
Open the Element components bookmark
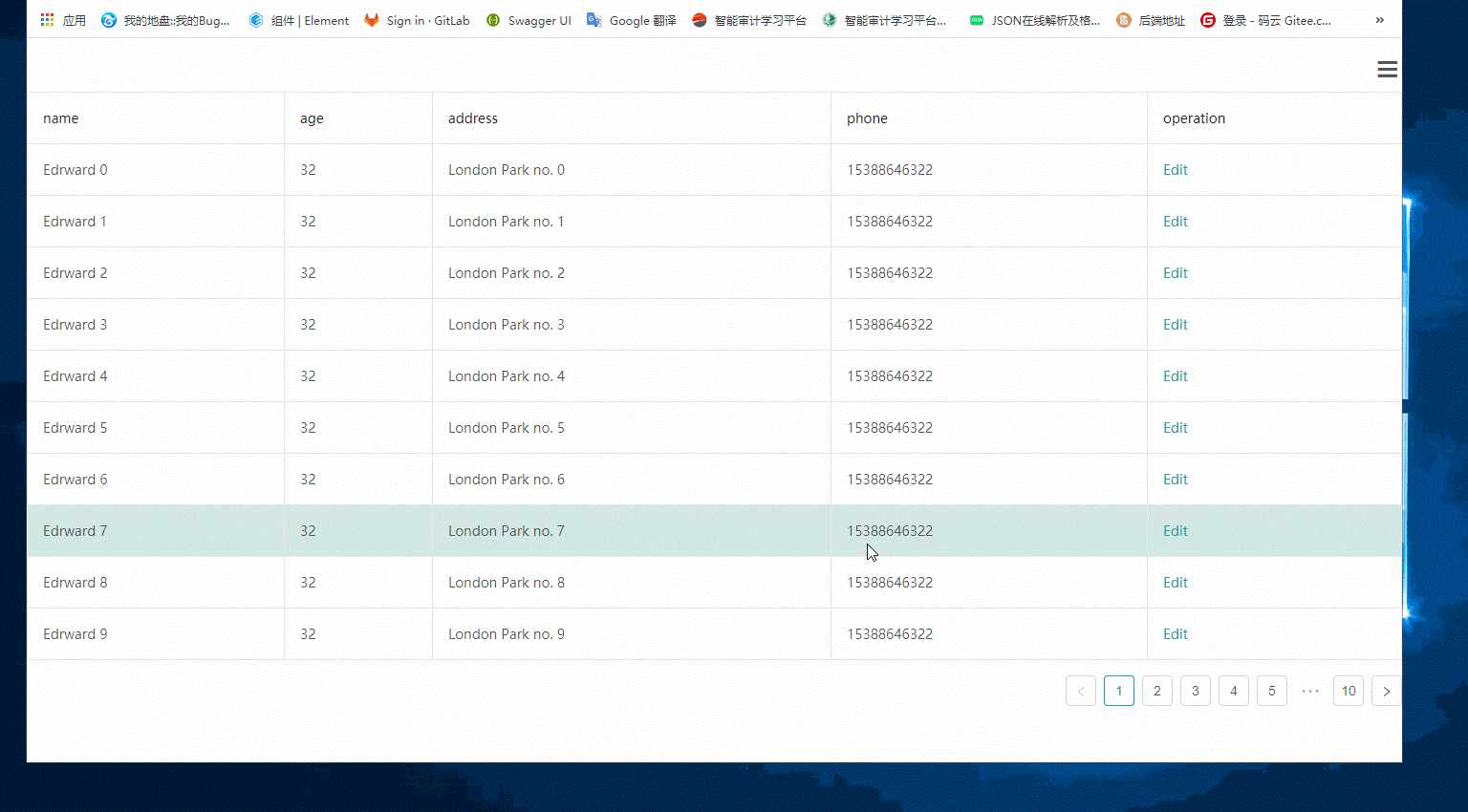(298, 20)
